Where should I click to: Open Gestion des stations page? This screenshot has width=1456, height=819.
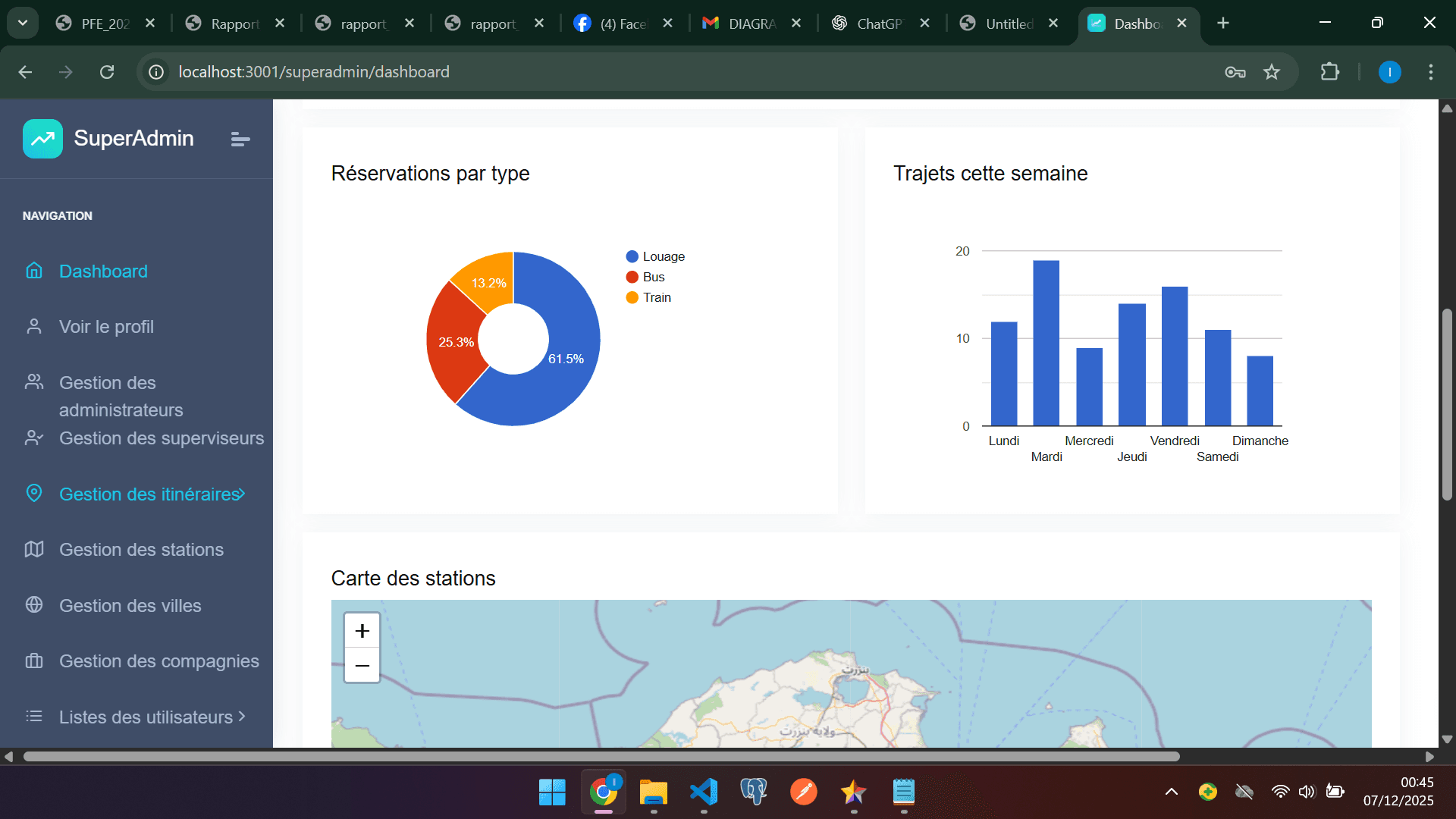coord(141,550)
